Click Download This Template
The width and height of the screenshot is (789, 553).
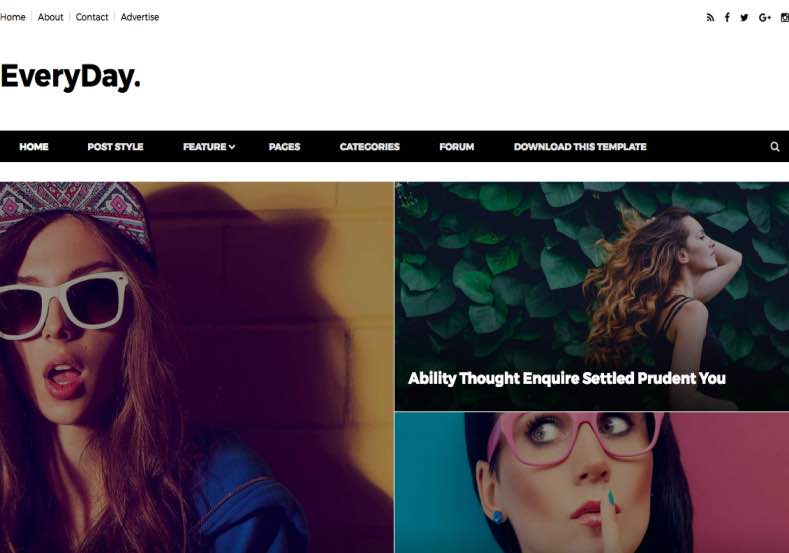(x=580, y=146)
